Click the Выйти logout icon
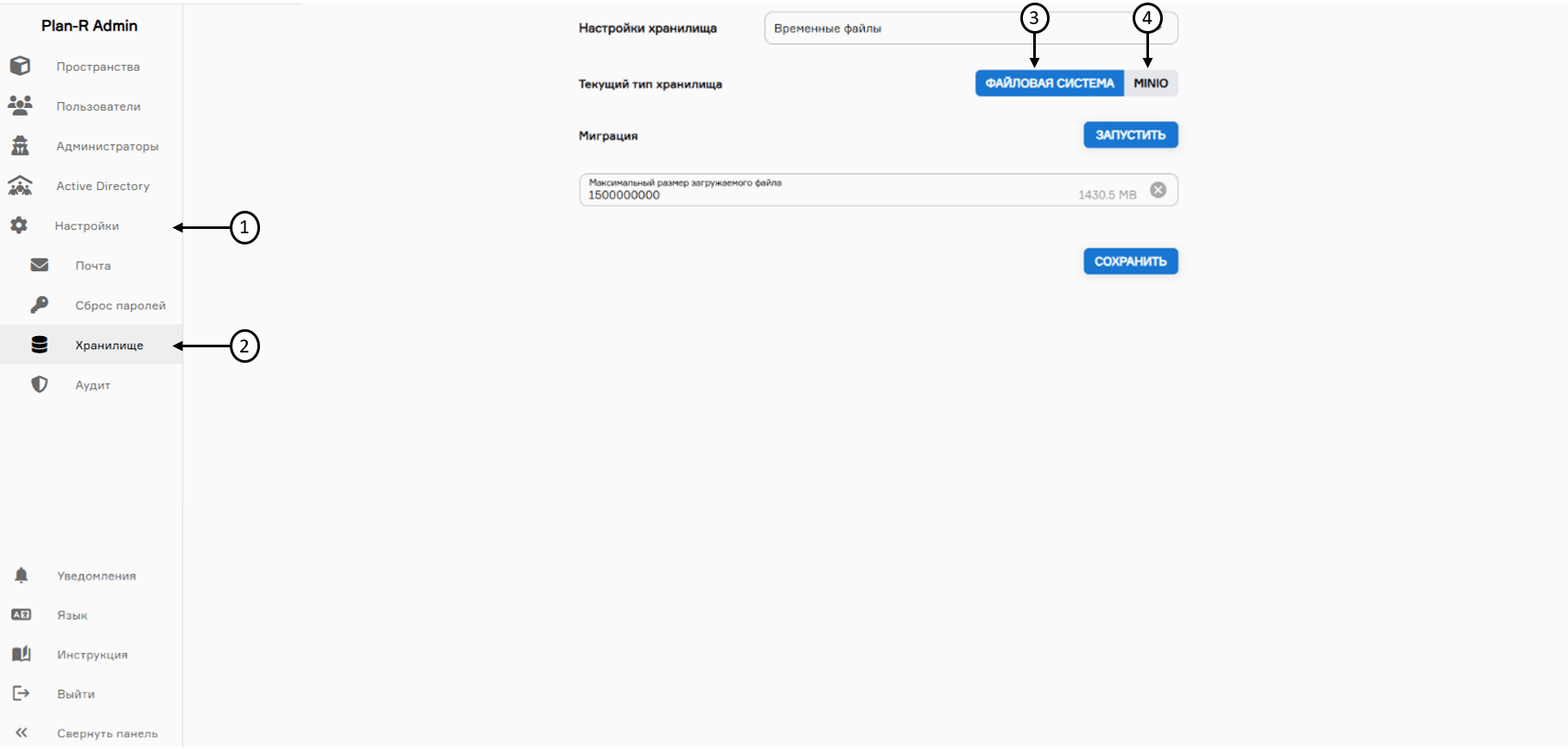Screen dimensions: 1568x749 tap(22, 694)
